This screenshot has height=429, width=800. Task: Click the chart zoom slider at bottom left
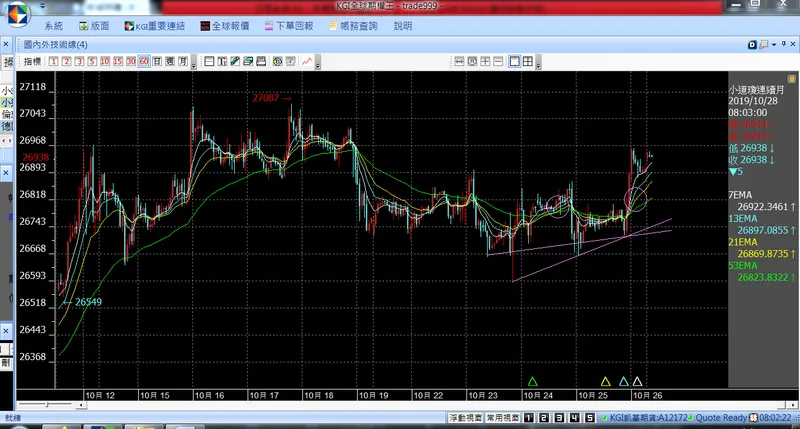(46, 405)
